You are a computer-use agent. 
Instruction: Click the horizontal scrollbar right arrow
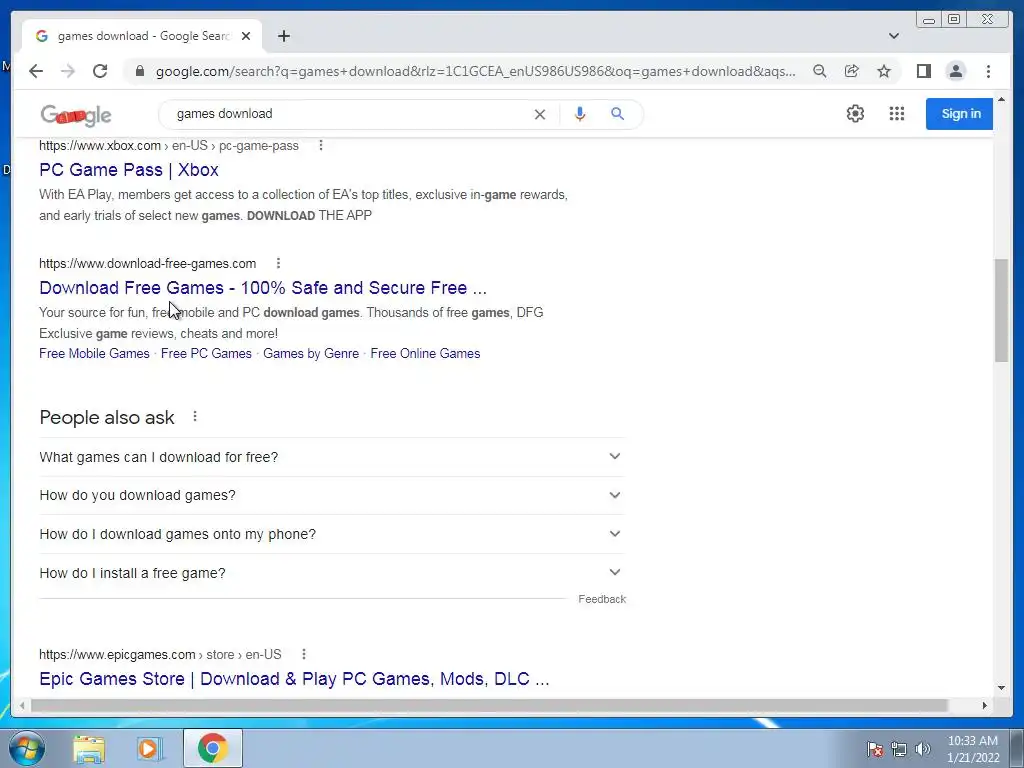coord(984,705)
